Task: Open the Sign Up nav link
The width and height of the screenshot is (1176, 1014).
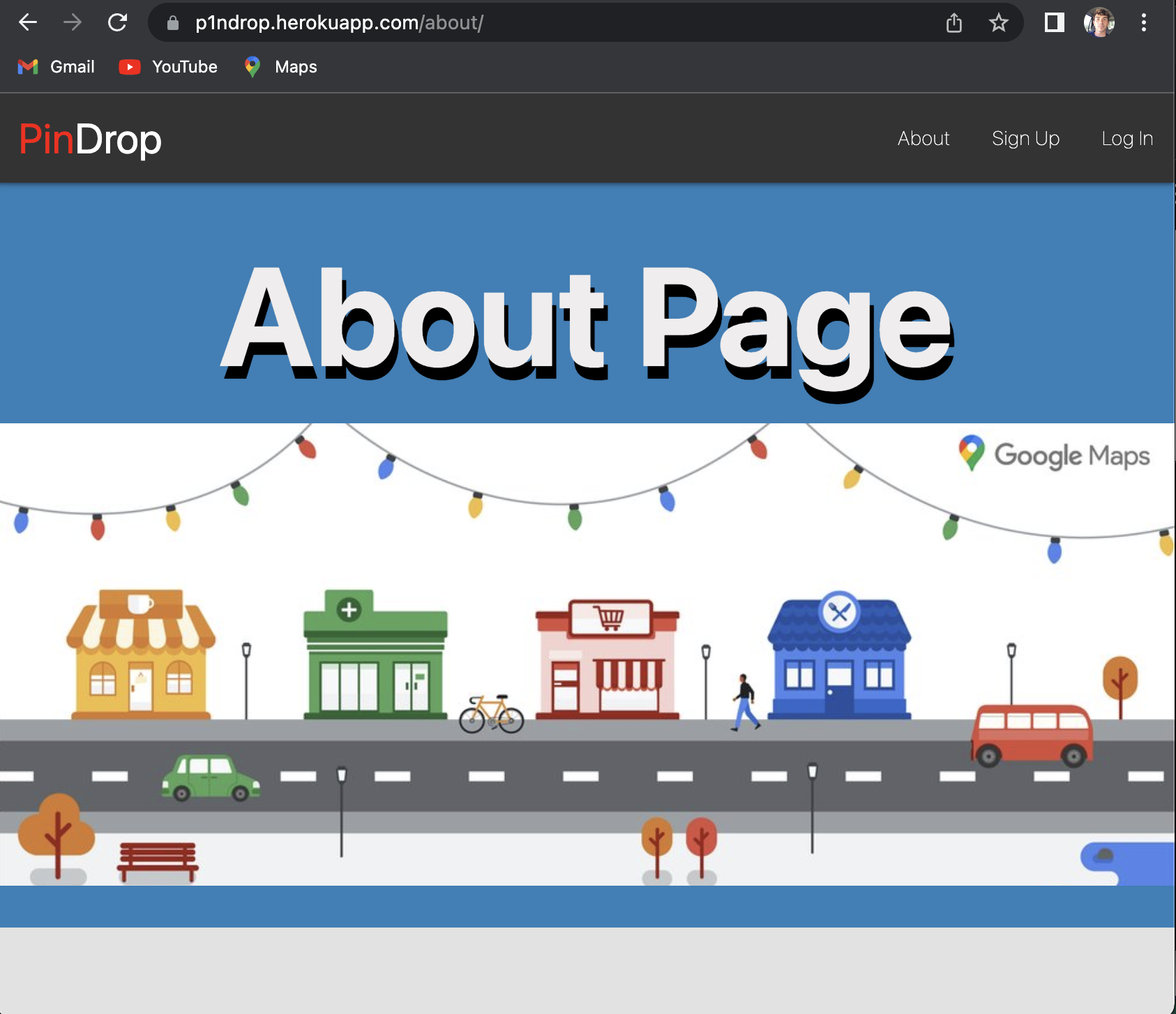Action: (1025, 139)
